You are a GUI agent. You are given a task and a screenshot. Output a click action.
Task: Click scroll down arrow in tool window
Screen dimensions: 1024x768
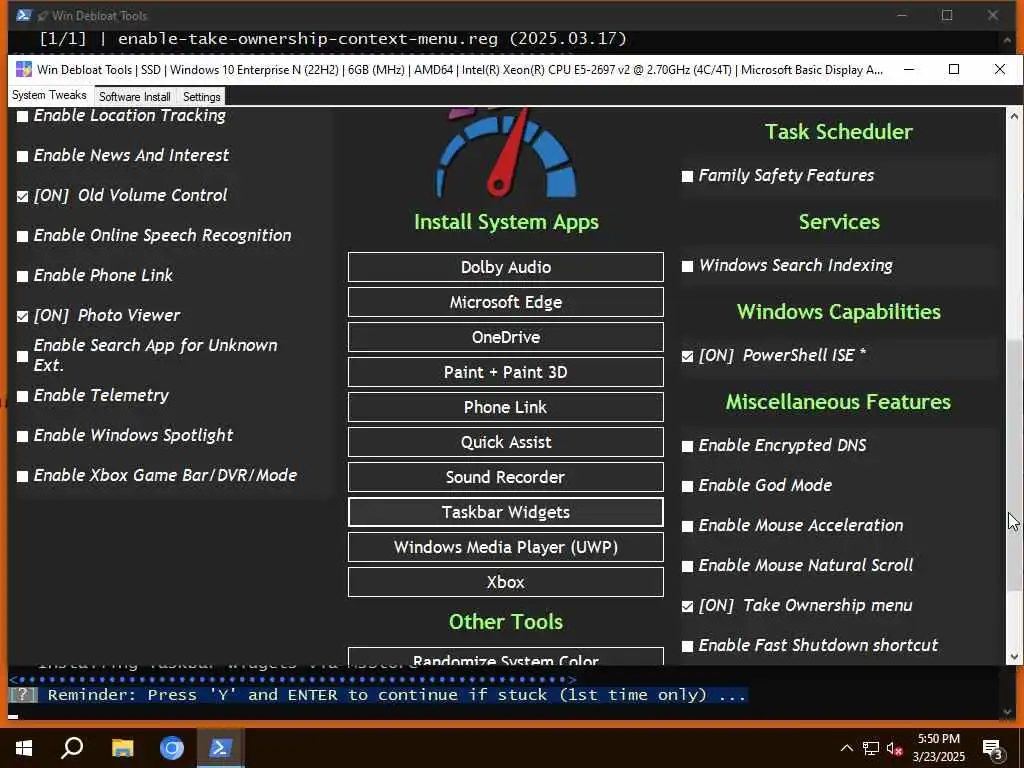coord(1014,657)
